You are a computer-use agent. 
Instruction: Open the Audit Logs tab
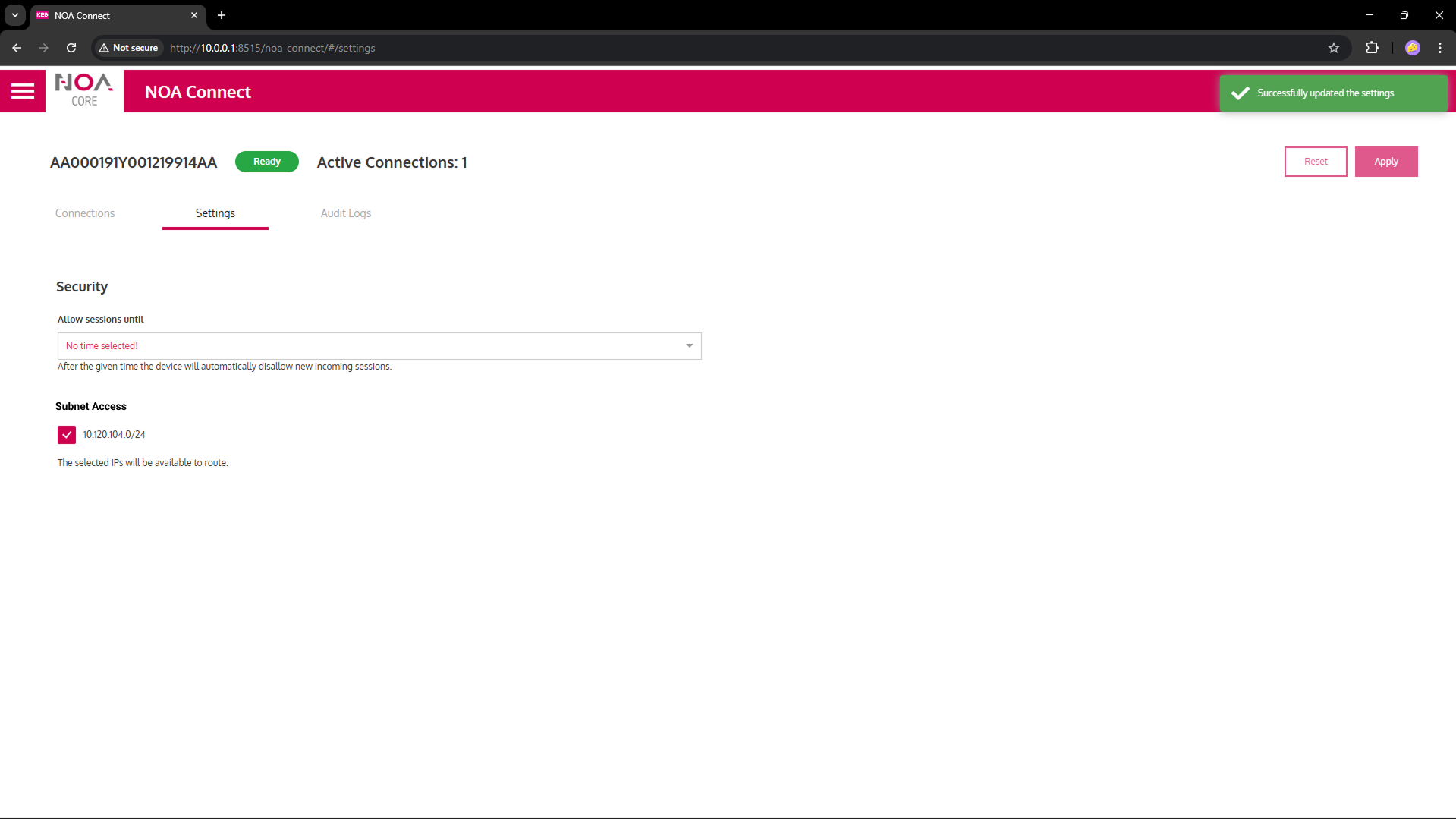345,213
